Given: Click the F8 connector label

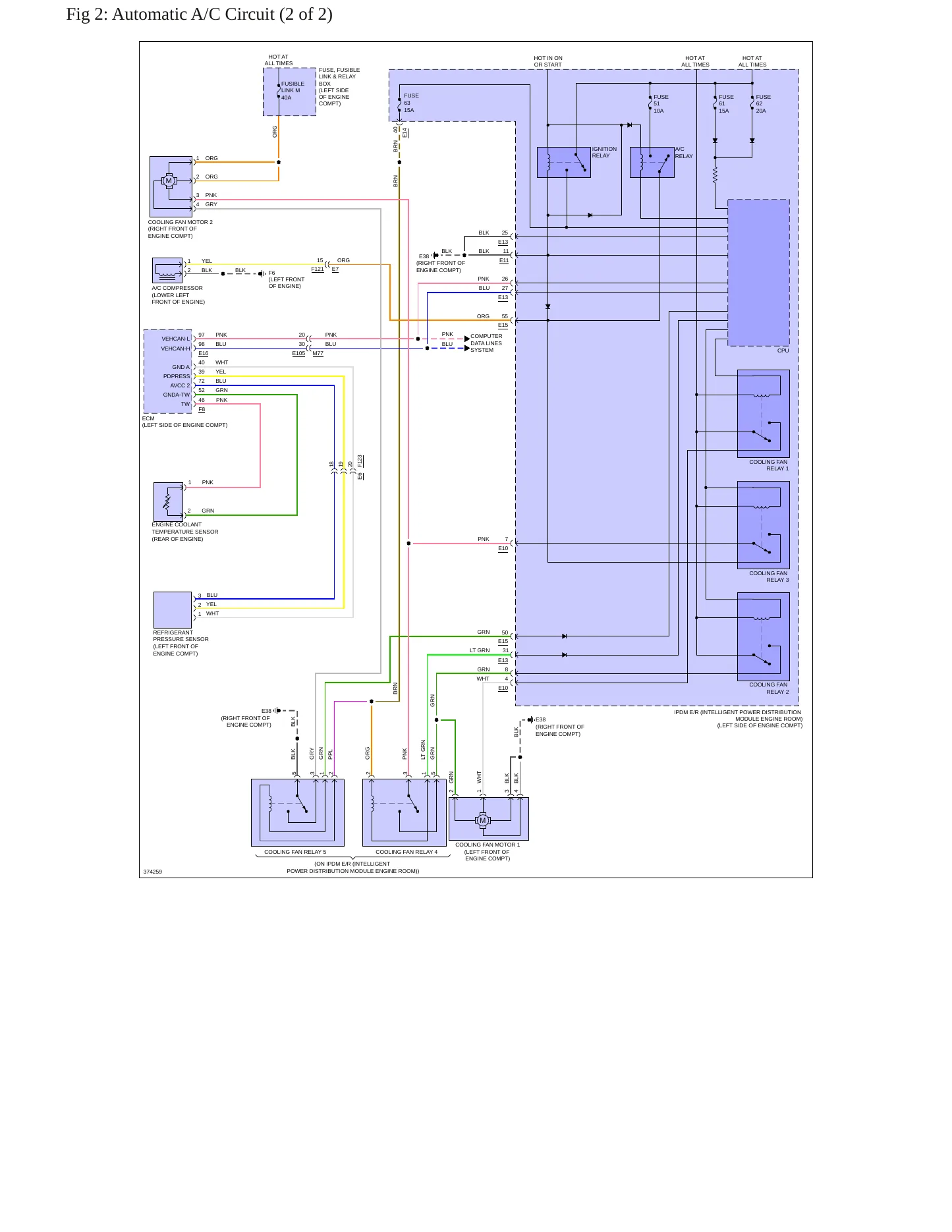Looking at the screenshot, I should tap(202, 409).
